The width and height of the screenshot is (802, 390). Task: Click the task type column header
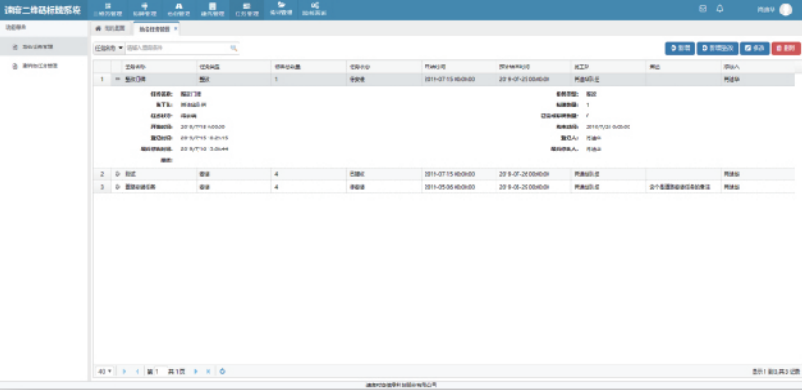[x=233, y=67]
